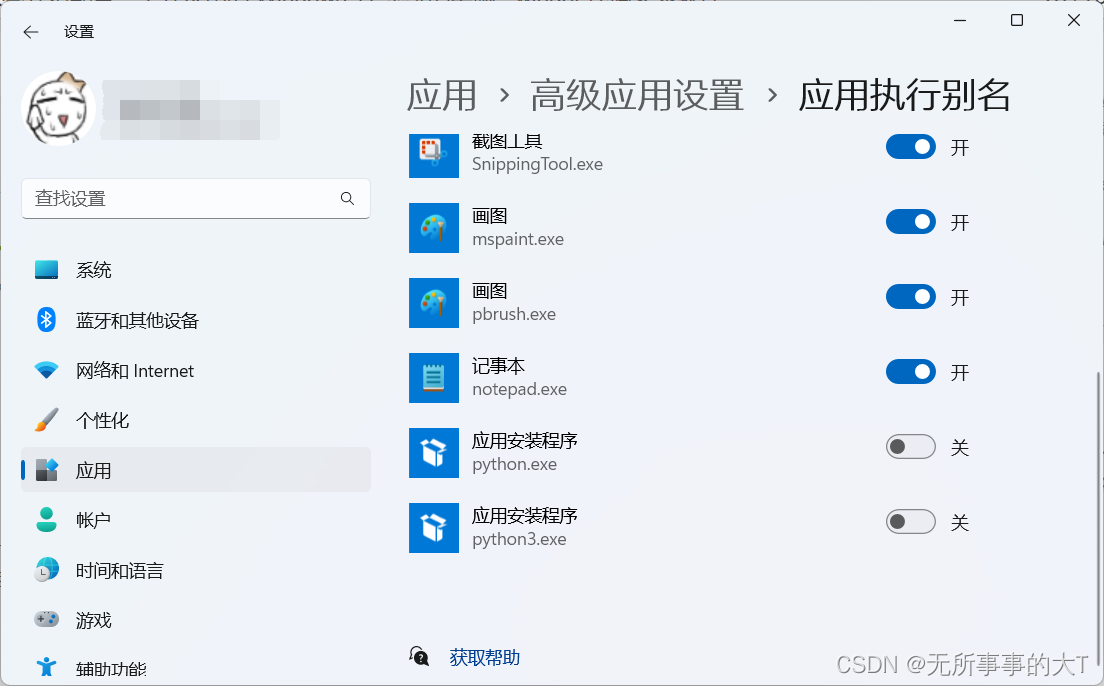This screenshot has width=1104, height=686.
Task: Select the 蓝牙和其他设备 sidebar icon
Action: [46, 320]
